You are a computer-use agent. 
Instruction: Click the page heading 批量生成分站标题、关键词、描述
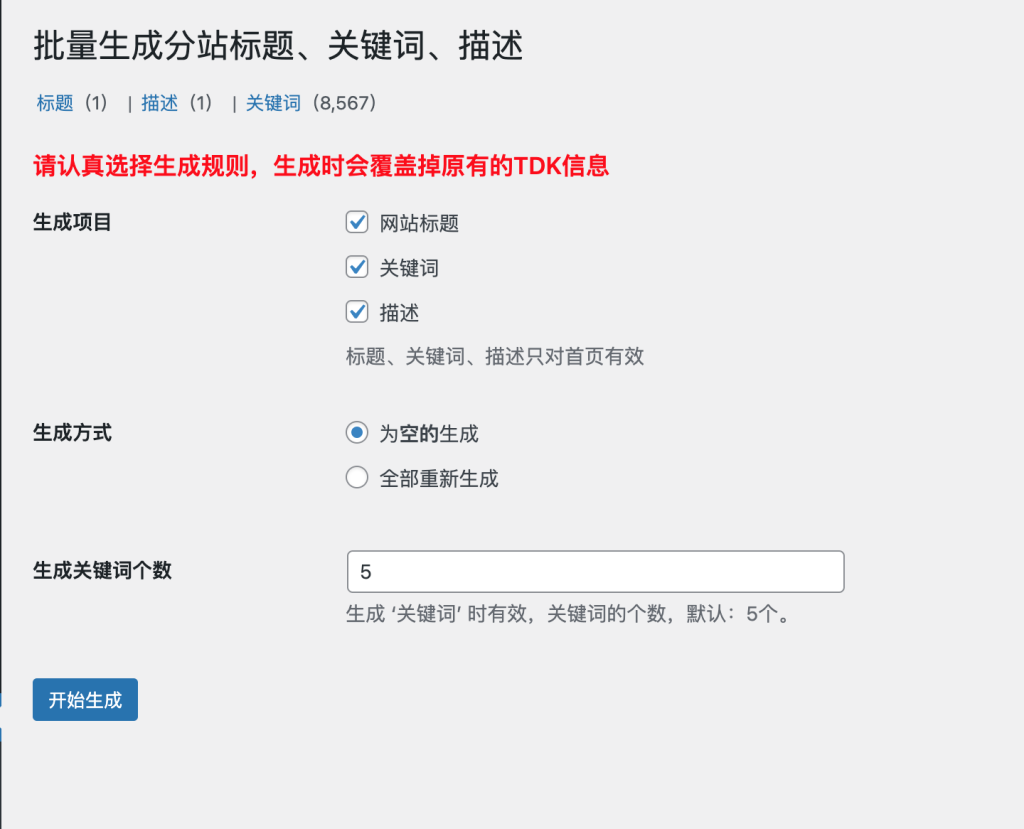click(278, 46)
